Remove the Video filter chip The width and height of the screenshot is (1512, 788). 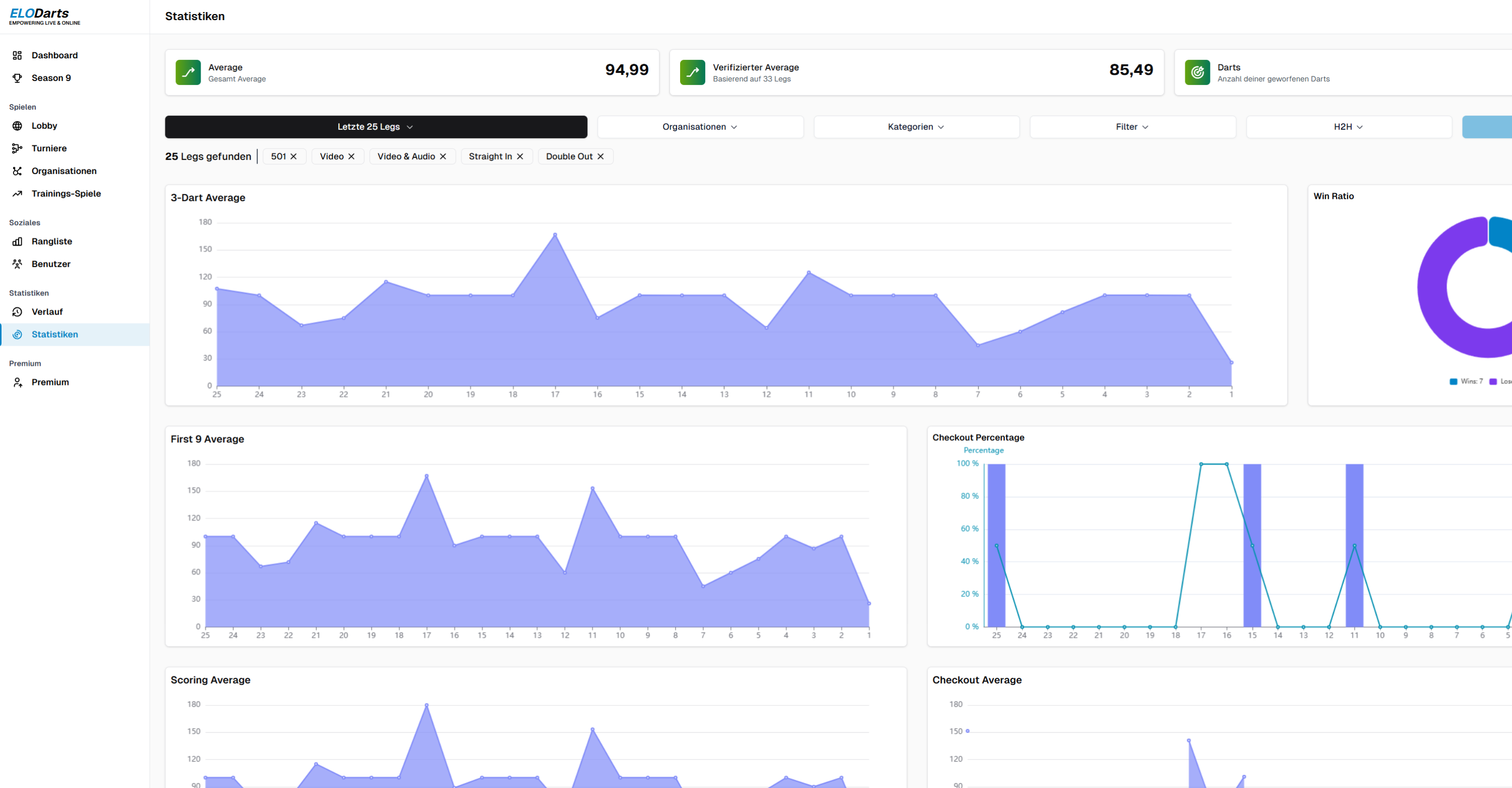click(x=351, y=156)
